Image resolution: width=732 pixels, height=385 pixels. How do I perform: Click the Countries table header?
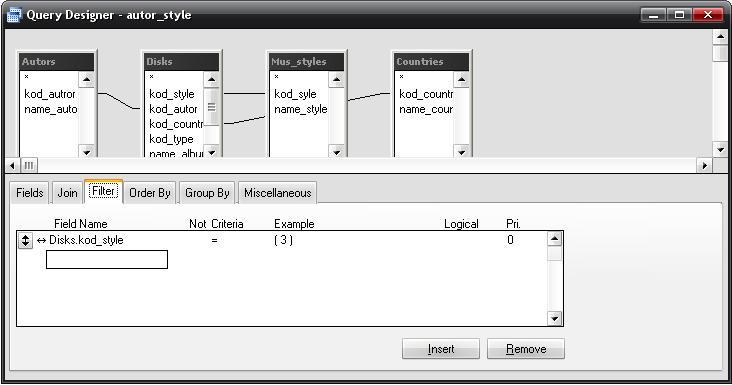coord(432,62)
